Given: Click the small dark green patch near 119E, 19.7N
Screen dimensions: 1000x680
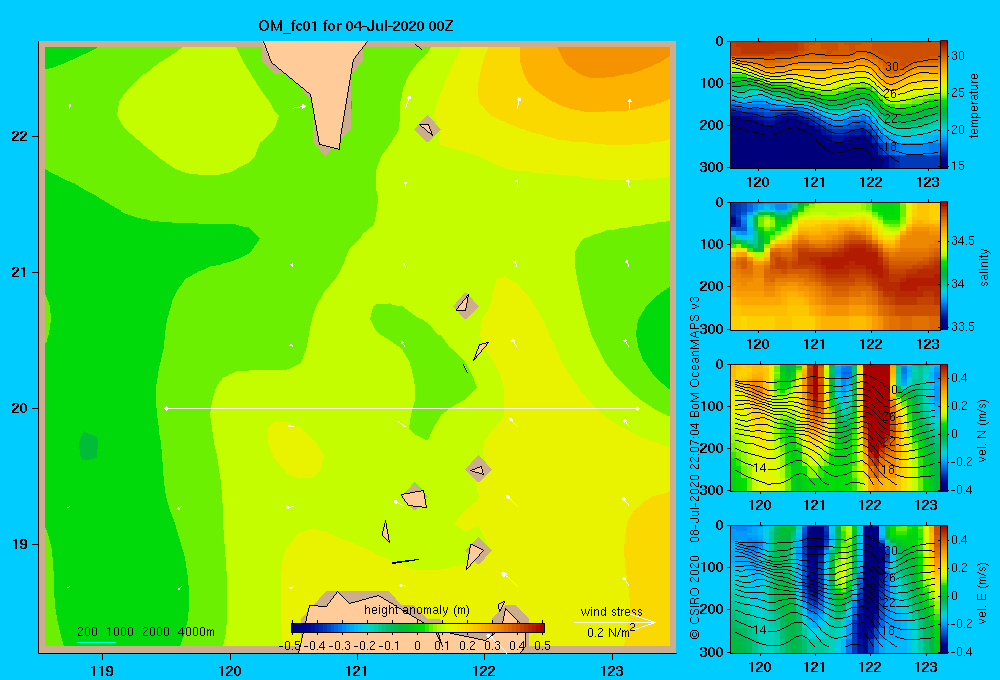Looking at the screenshot, I should (88, 446).
